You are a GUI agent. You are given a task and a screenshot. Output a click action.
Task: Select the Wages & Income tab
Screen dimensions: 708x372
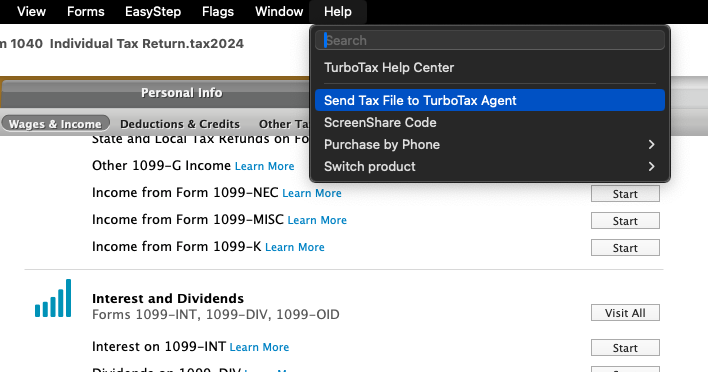point(55,123)
